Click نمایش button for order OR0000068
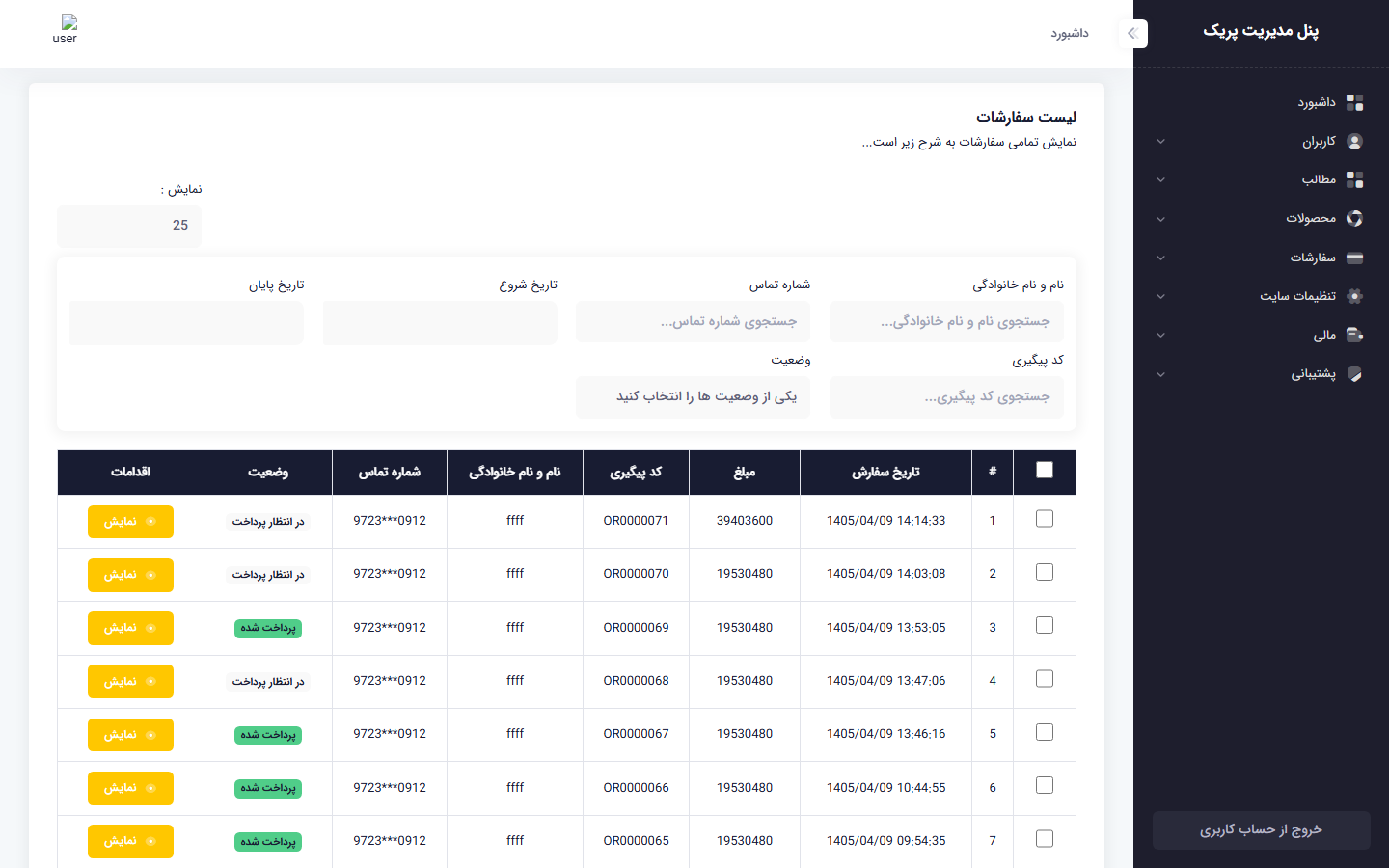 130,682
